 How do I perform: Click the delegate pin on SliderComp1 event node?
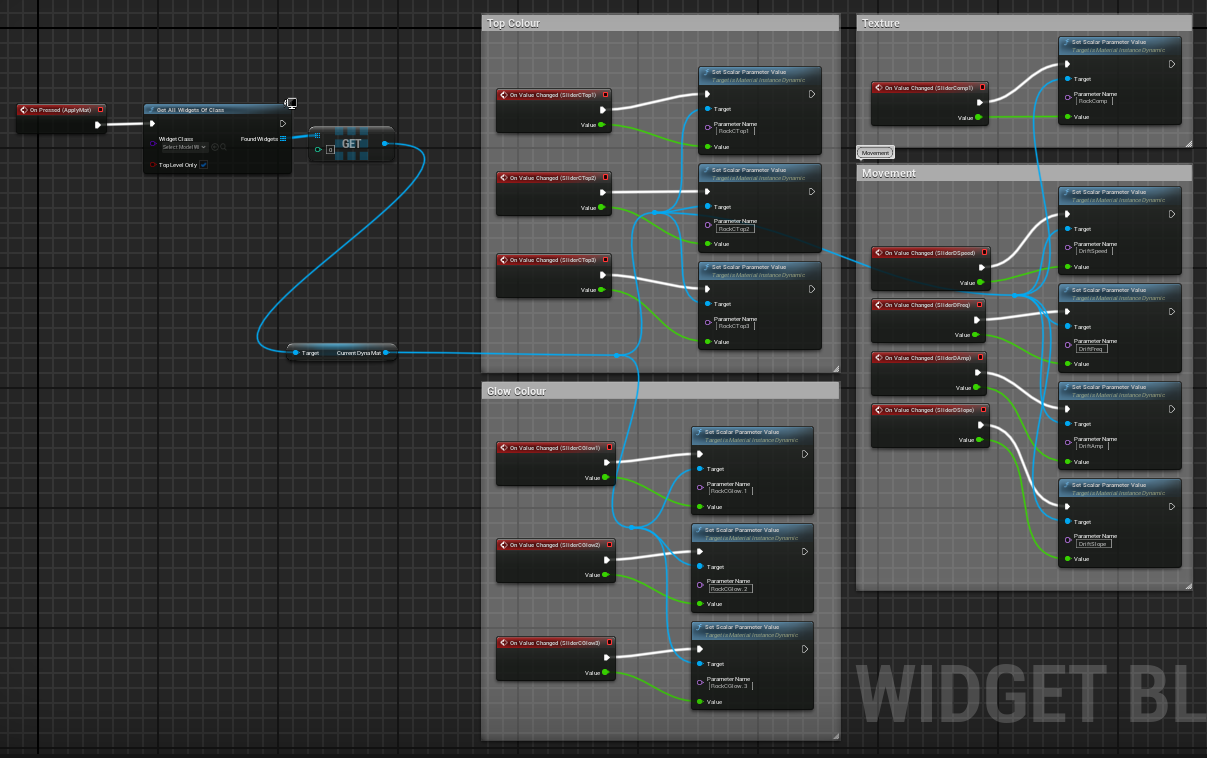pos(983,88)
